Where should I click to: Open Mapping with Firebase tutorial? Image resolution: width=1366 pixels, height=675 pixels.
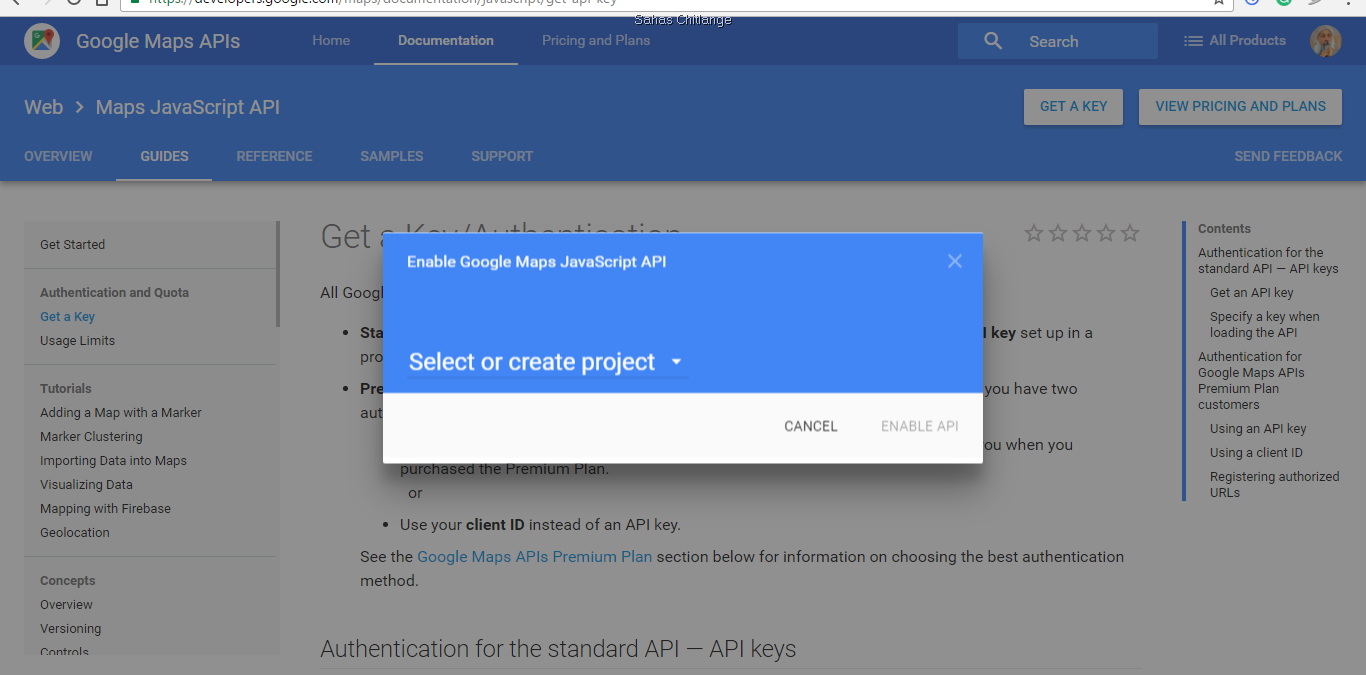coord(105,509)
